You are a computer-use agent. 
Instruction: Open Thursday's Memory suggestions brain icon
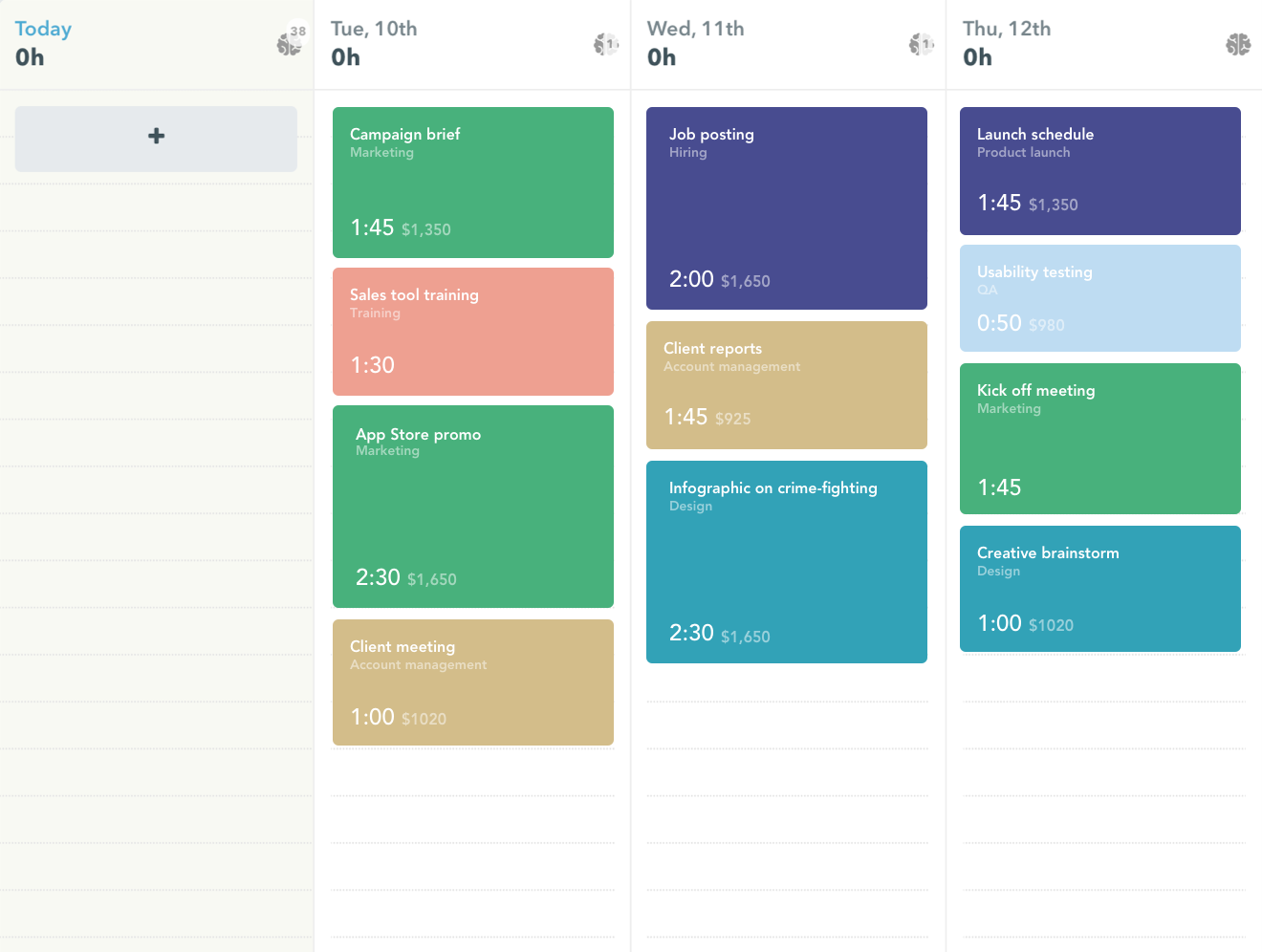[x=1237, y=43]
